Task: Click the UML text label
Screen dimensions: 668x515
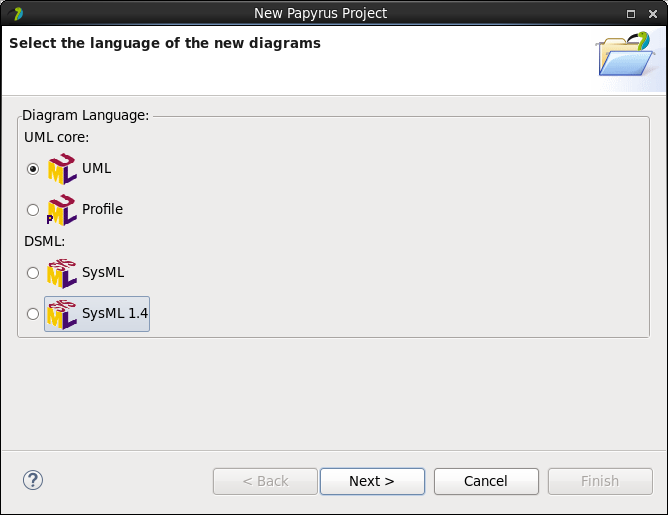Action: (x=97, y=168)
